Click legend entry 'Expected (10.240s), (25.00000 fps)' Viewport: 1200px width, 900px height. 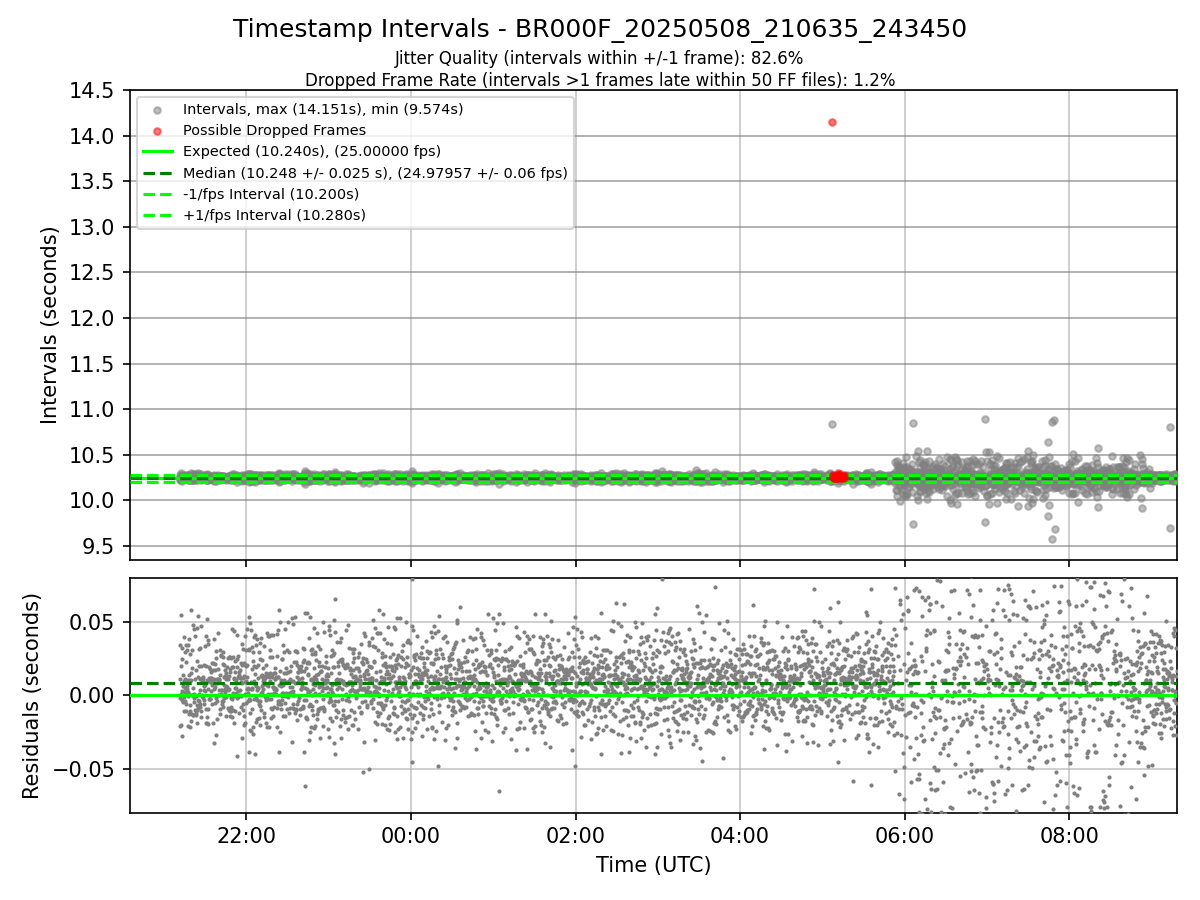click(x=312, y=151)
